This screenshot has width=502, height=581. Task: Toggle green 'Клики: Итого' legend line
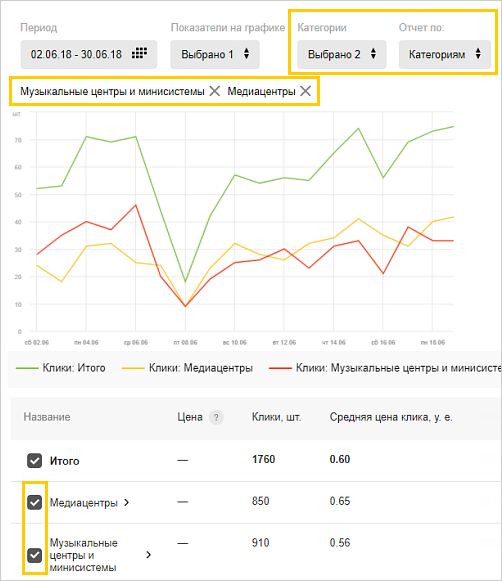60,368
